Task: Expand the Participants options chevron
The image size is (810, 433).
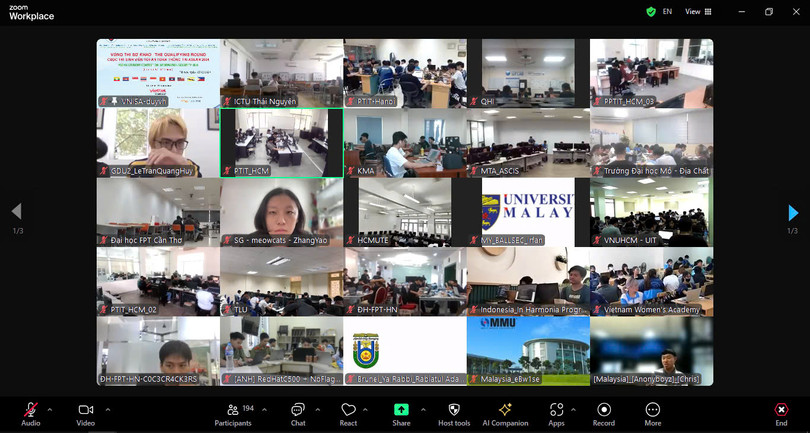Action: (x=264, y=409)
